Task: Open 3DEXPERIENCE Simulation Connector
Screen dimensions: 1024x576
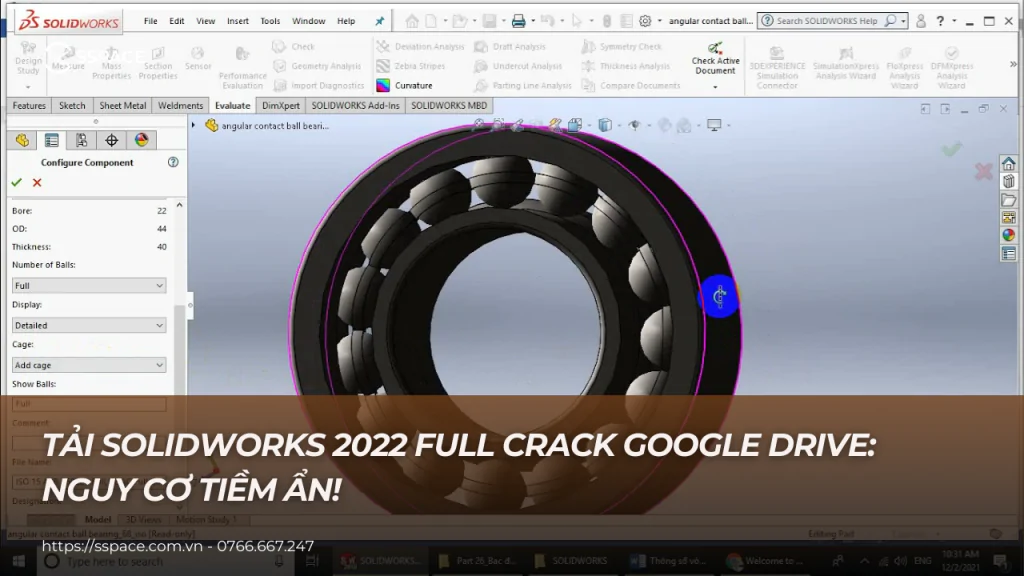Action: (x=776, y=68)
